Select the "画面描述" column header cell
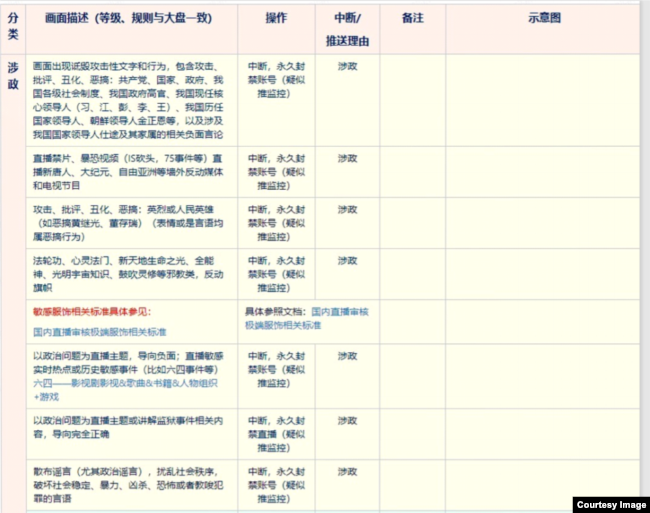650x513 pixels. (x=130, y=20)
